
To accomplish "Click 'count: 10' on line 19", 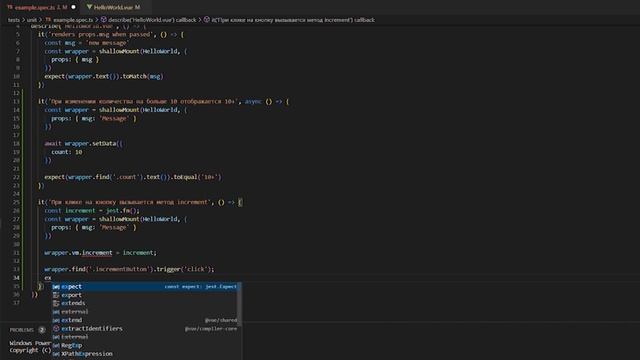I will [67, 152].
